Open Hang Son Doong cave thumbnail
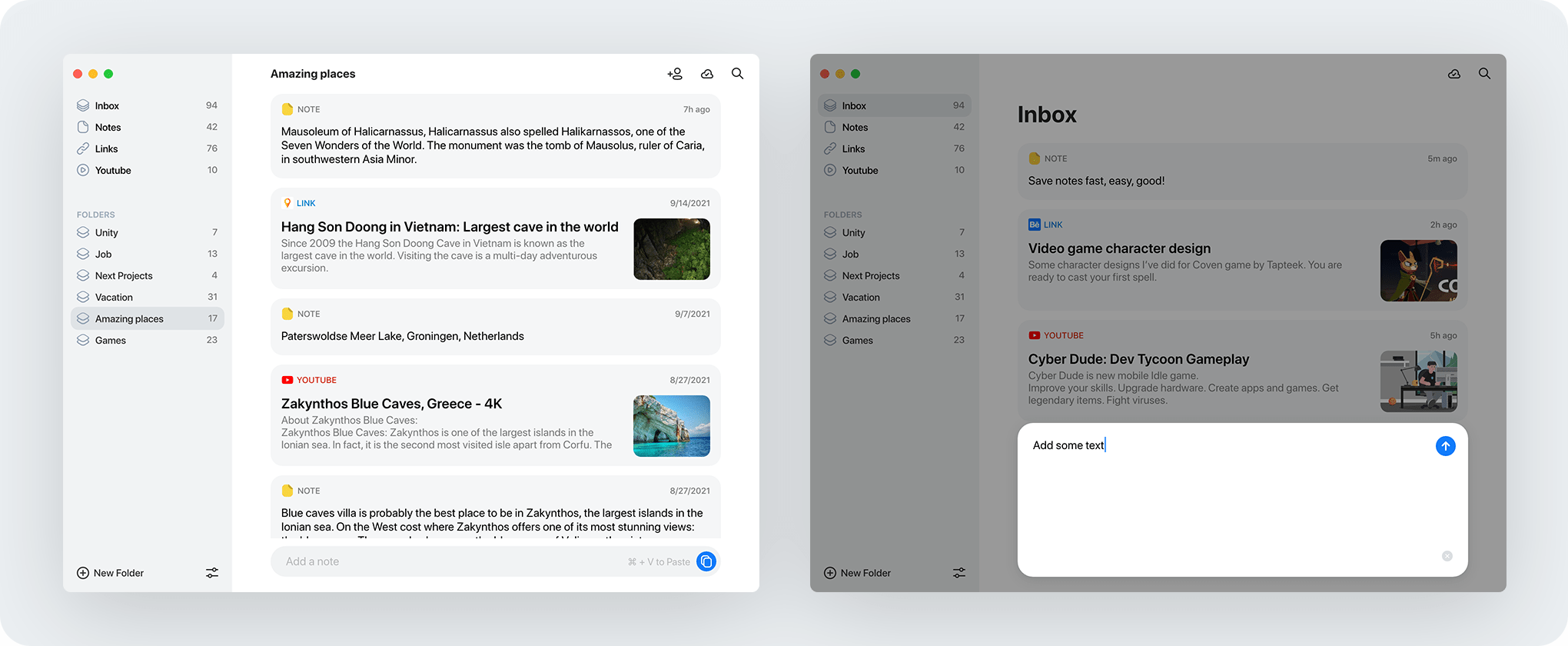 point(671,249)
